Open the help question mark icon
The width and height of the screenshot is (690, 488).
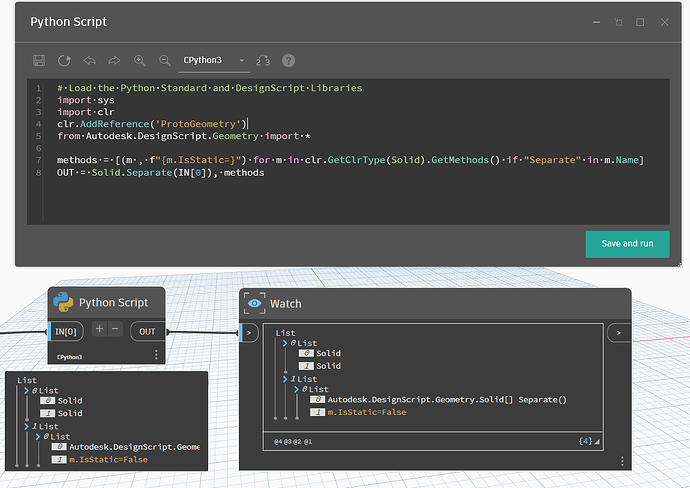point(289,61)
